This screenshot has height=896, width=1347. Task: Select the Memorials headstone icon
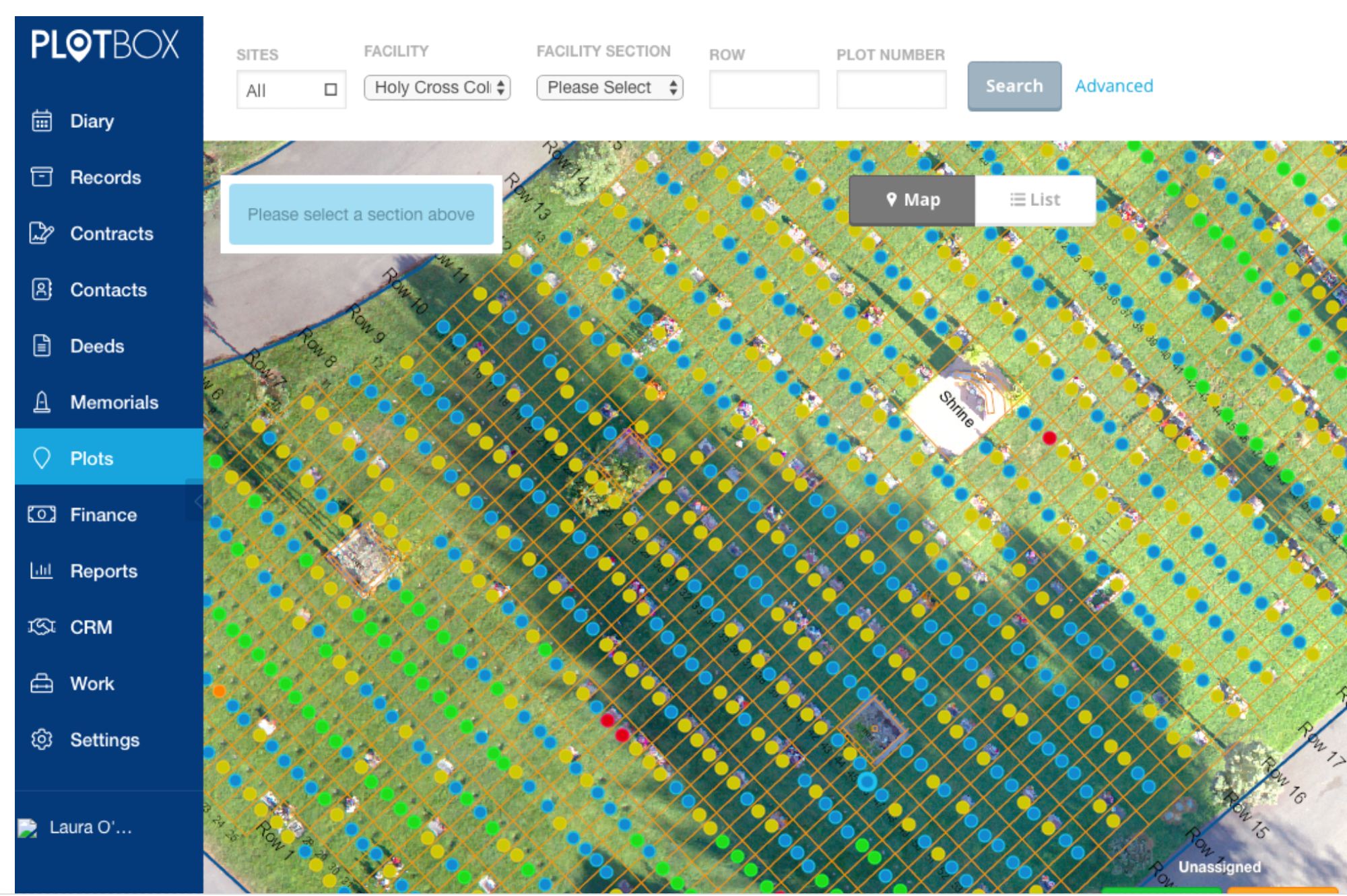(42, 402)
